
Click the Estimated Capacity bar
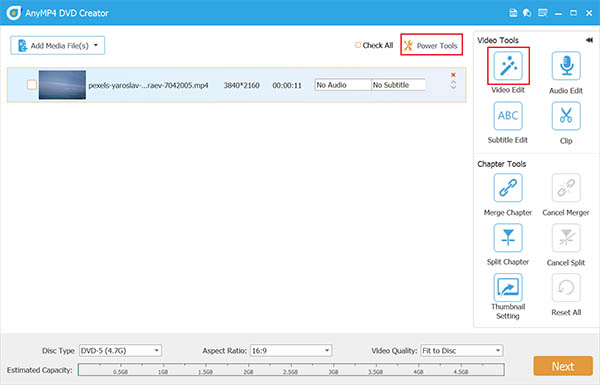[x=291, y=370]
